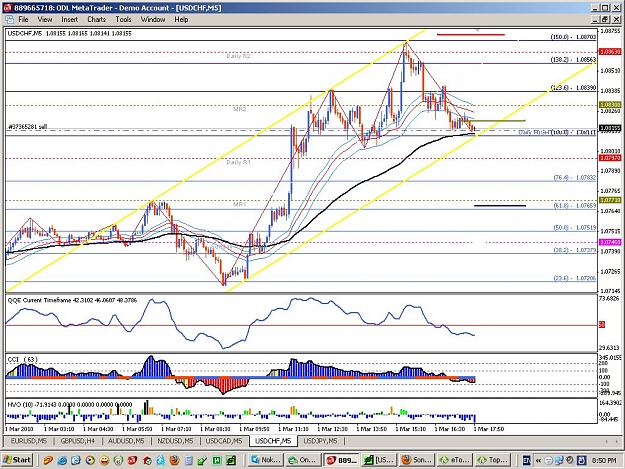Open round yellow-black icon in quick launch
Viewport: 625px width, 469px height.
(x=90, y=461)
